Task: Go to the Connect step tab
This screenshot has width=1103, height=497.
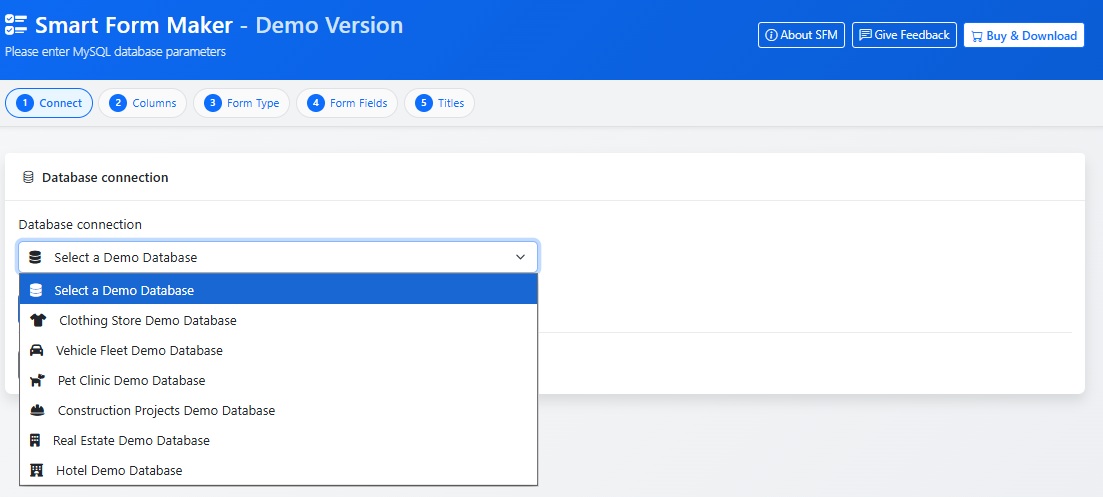Action: pyautogui.click(x=49, y=103)
